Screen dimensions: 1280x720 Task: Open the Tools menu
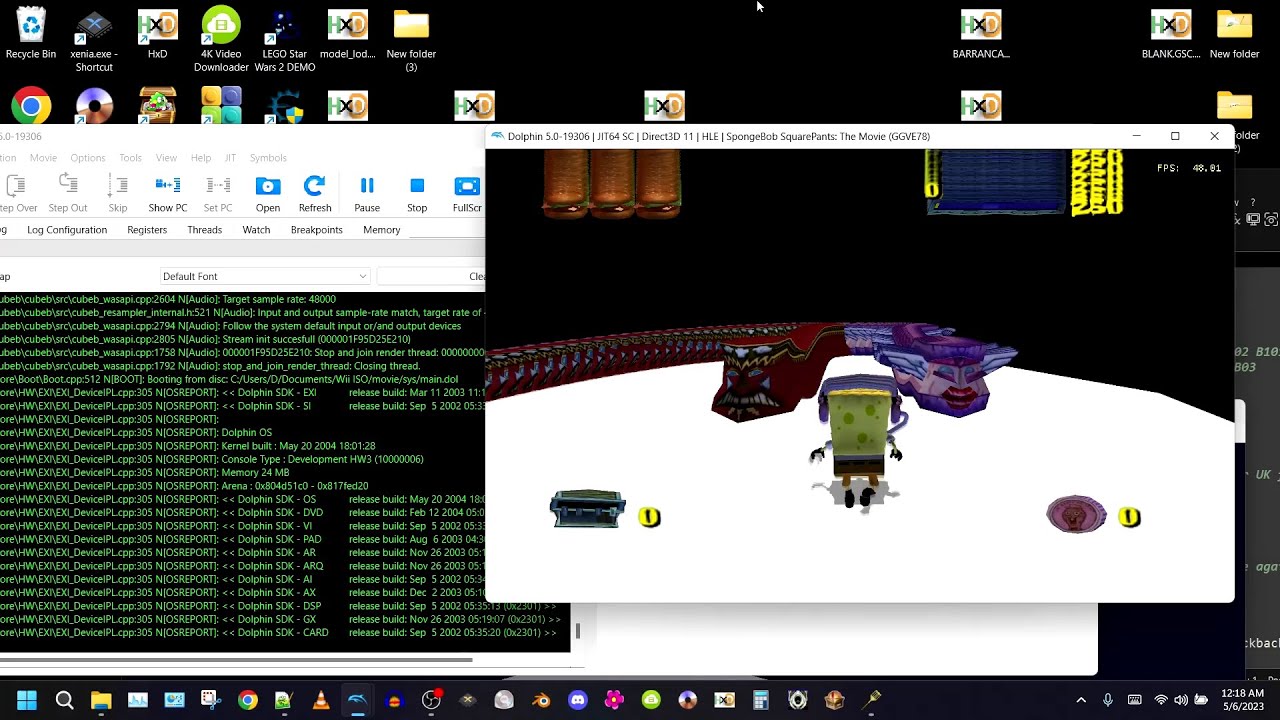(x=130, y=158)
